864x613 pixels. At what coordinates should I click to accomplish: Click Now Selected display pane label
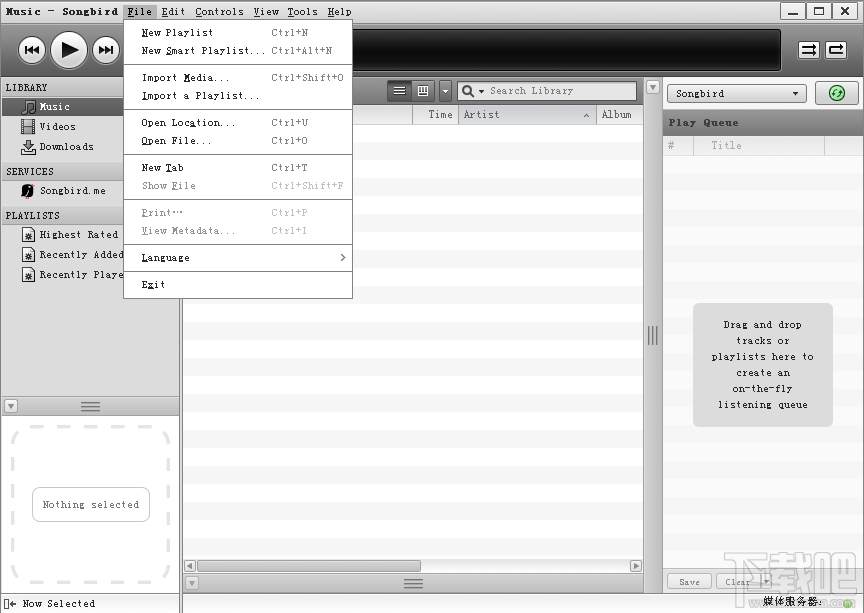[58, 604]
